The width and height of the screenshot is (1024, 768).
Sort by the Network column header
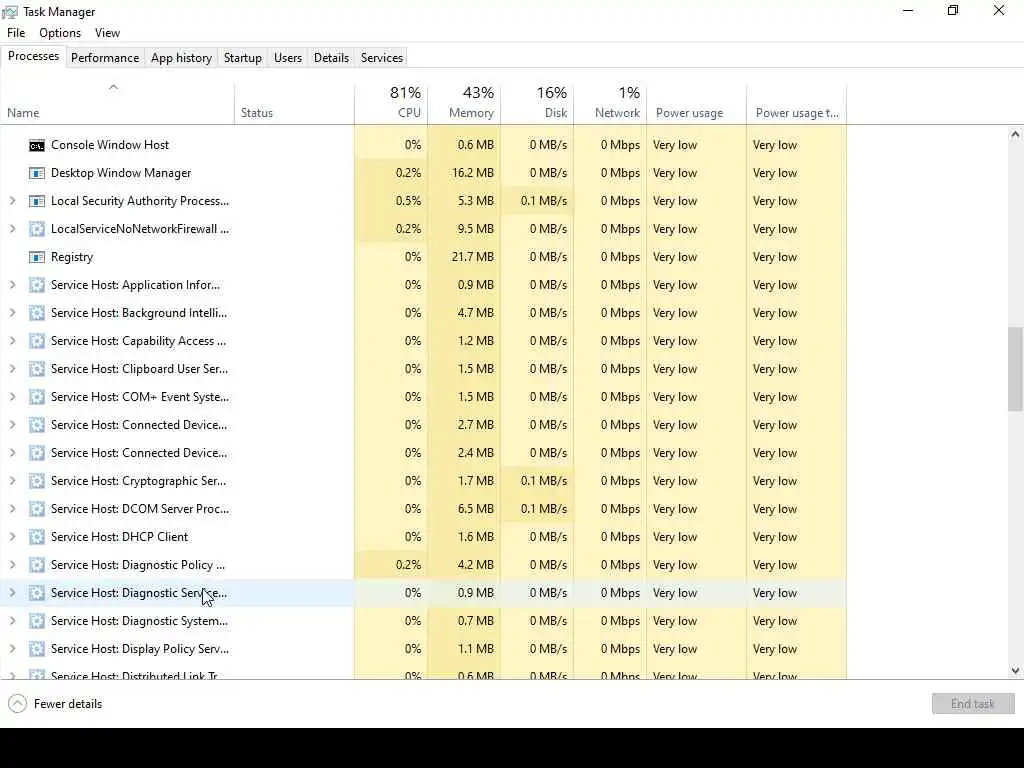(x=610, y=104)
